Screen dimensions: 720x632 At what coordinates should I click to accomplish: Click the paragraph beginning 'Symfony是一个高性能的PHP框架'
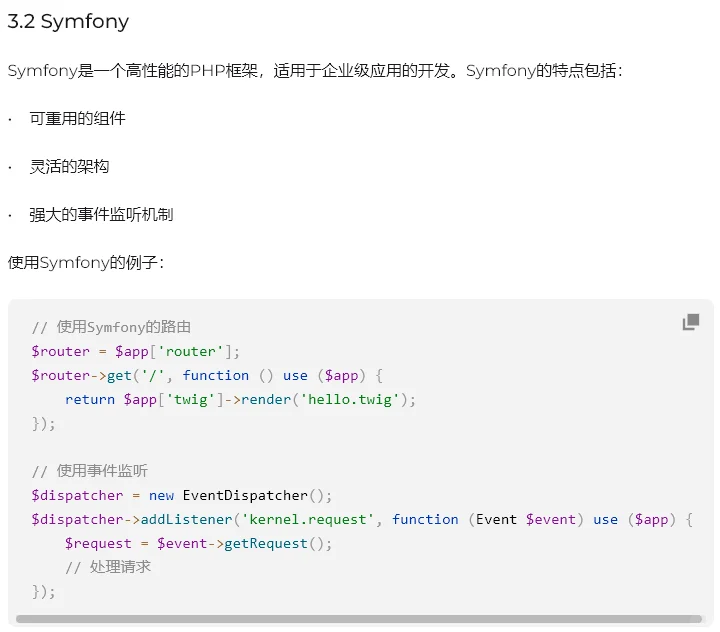click(315, 71)
